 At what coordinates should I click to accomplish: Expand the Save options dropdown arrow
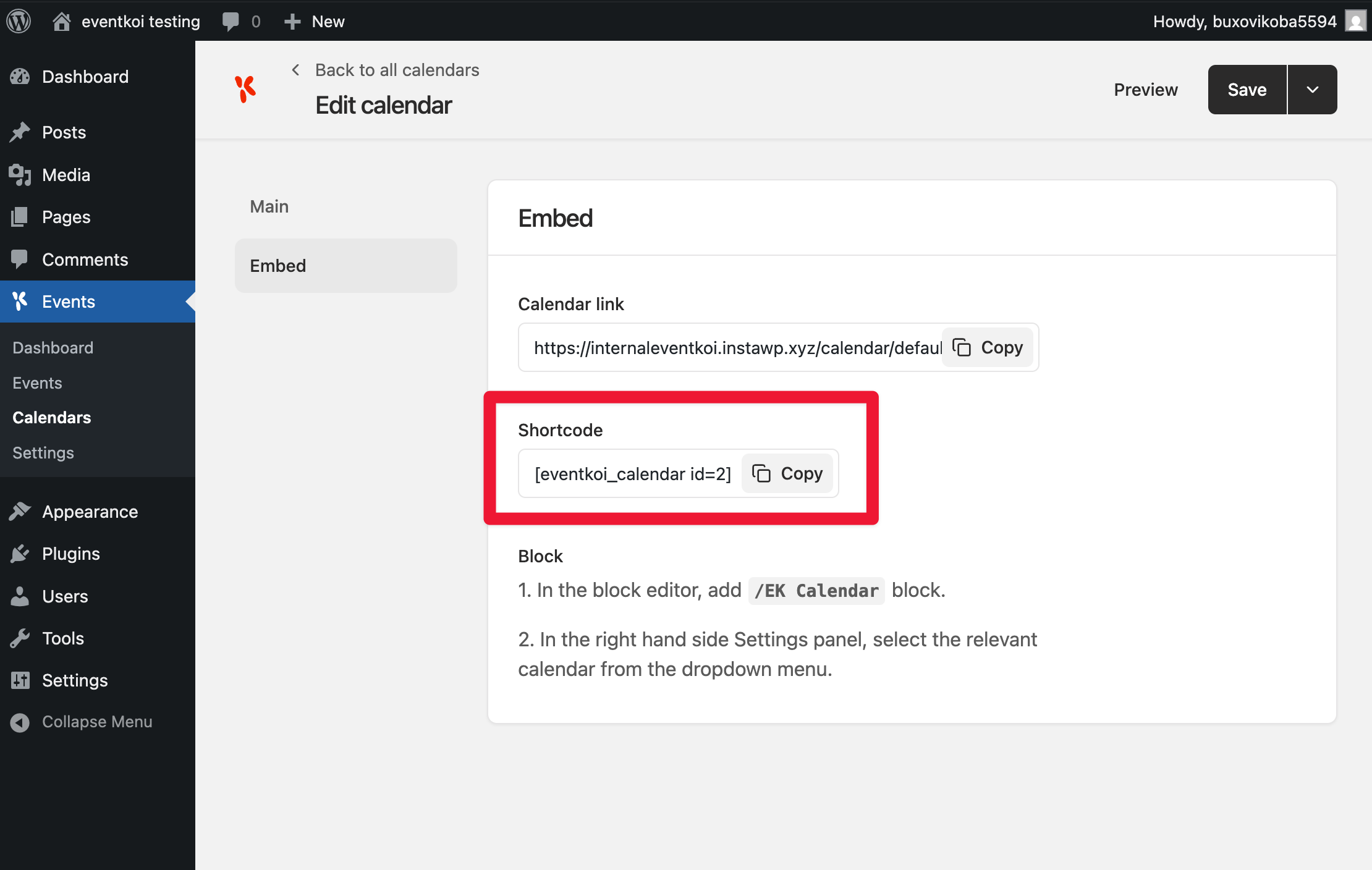pos(1313,90)
